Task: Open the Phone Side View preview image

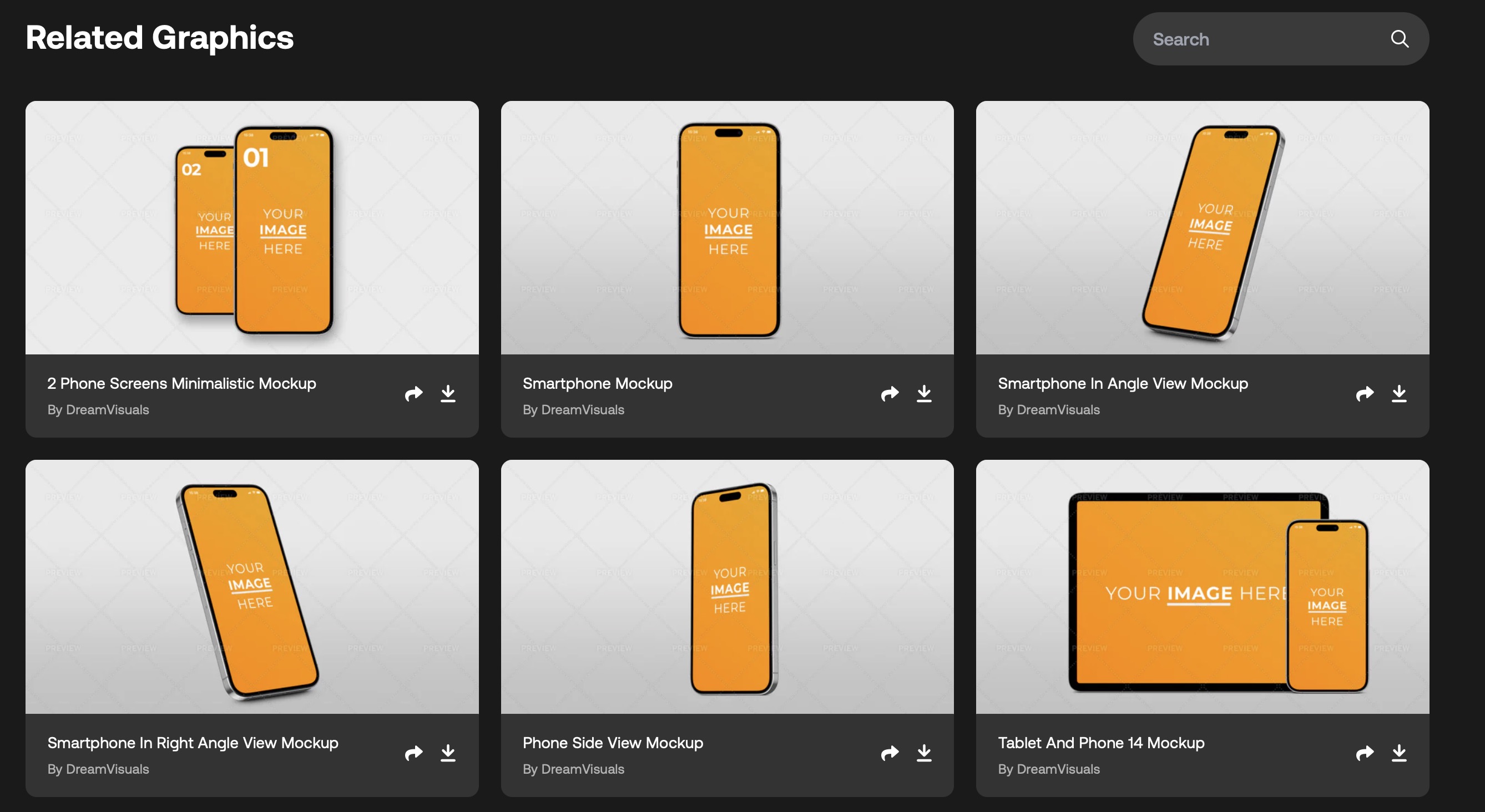Action: (x=727, y=587)
